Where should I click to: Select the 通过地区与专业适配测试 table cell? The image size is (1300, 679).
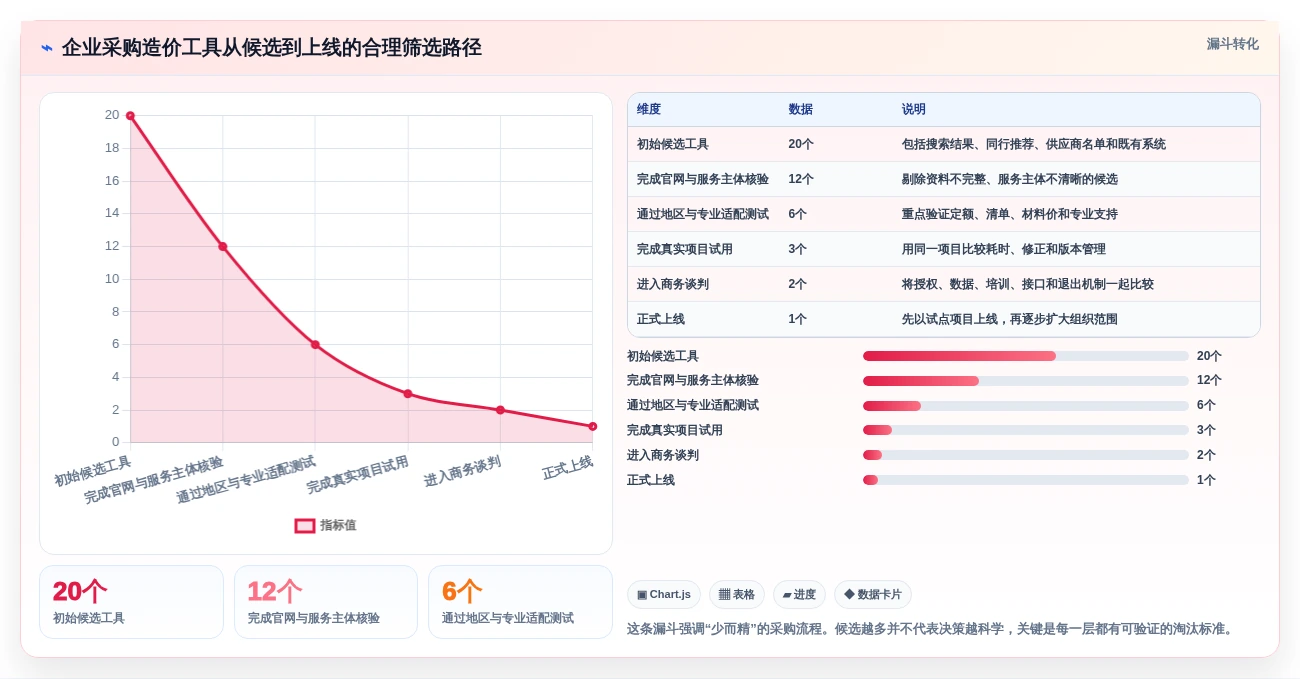coord(703,214)
